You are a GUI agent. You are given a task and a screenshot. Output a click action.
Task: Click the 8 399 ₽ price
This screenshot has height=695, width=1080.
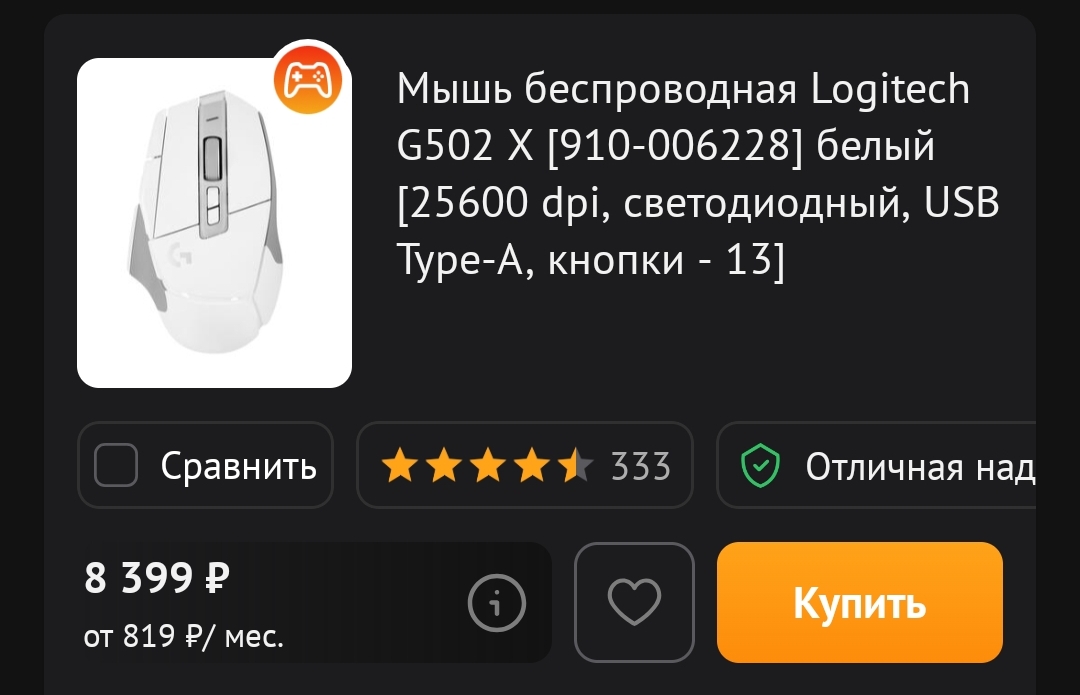click(157, 577)
